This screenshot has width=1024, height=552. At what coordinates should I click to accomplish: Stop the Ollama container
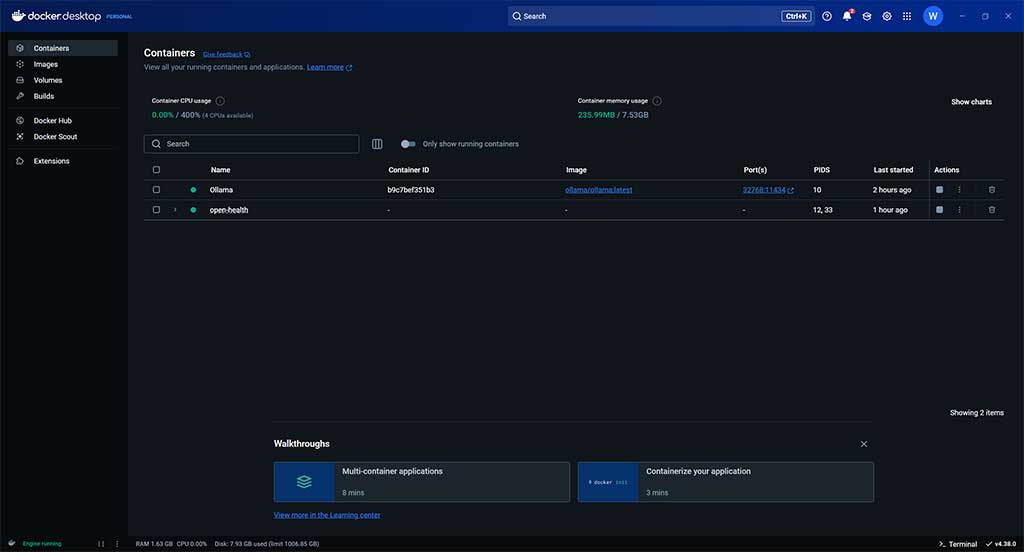click(939, 189)
